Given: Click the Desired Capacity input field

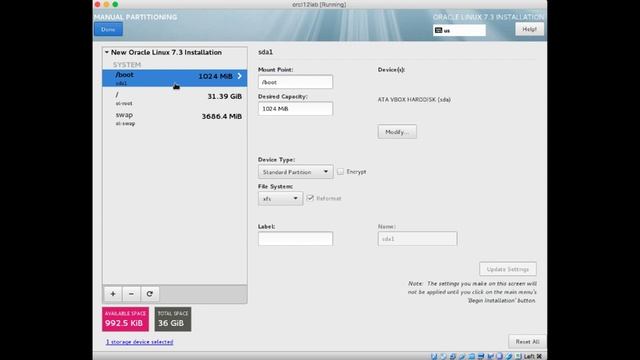Looking at the screenshot, I should coord(296,109).
